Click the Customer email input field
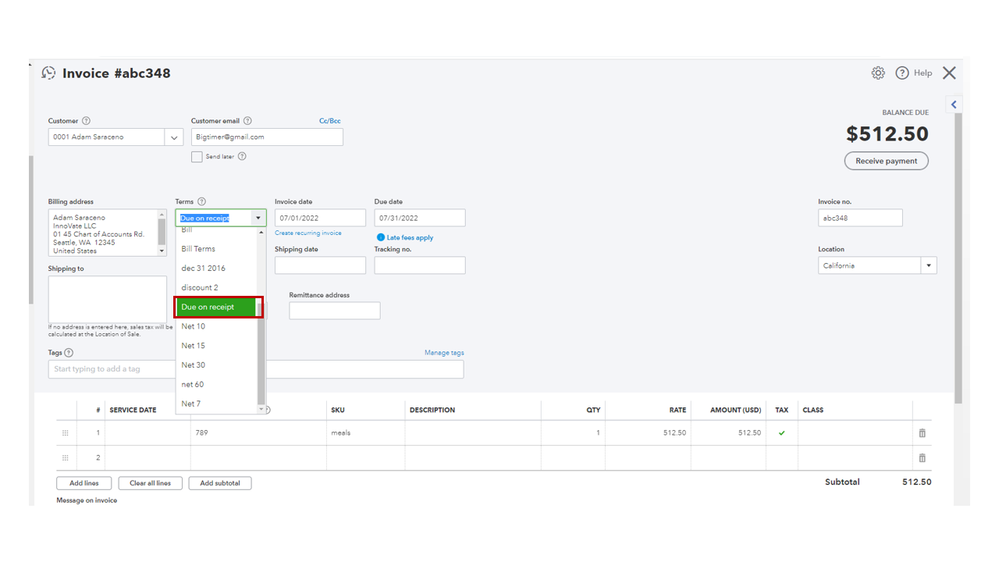Viewport: 999px width, 562px height. 267,138
